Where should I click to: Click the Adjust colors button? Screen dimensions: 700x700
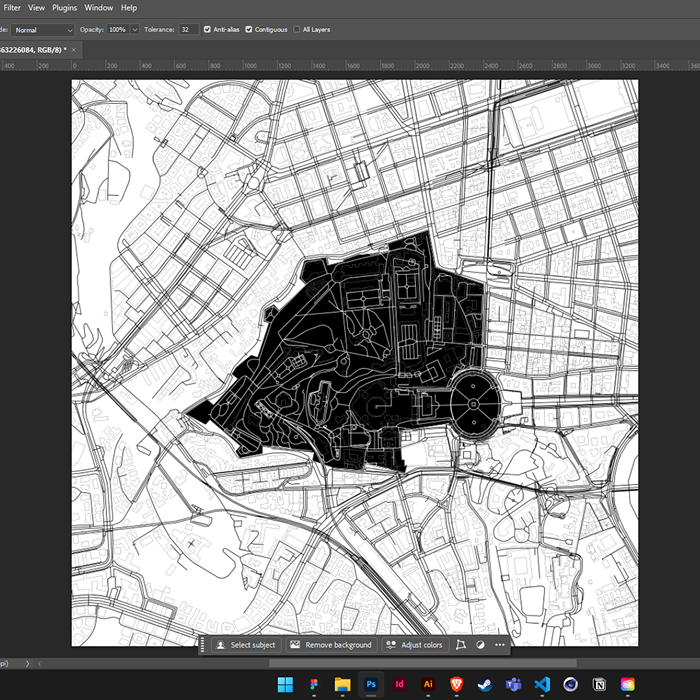tap(415, 645)
